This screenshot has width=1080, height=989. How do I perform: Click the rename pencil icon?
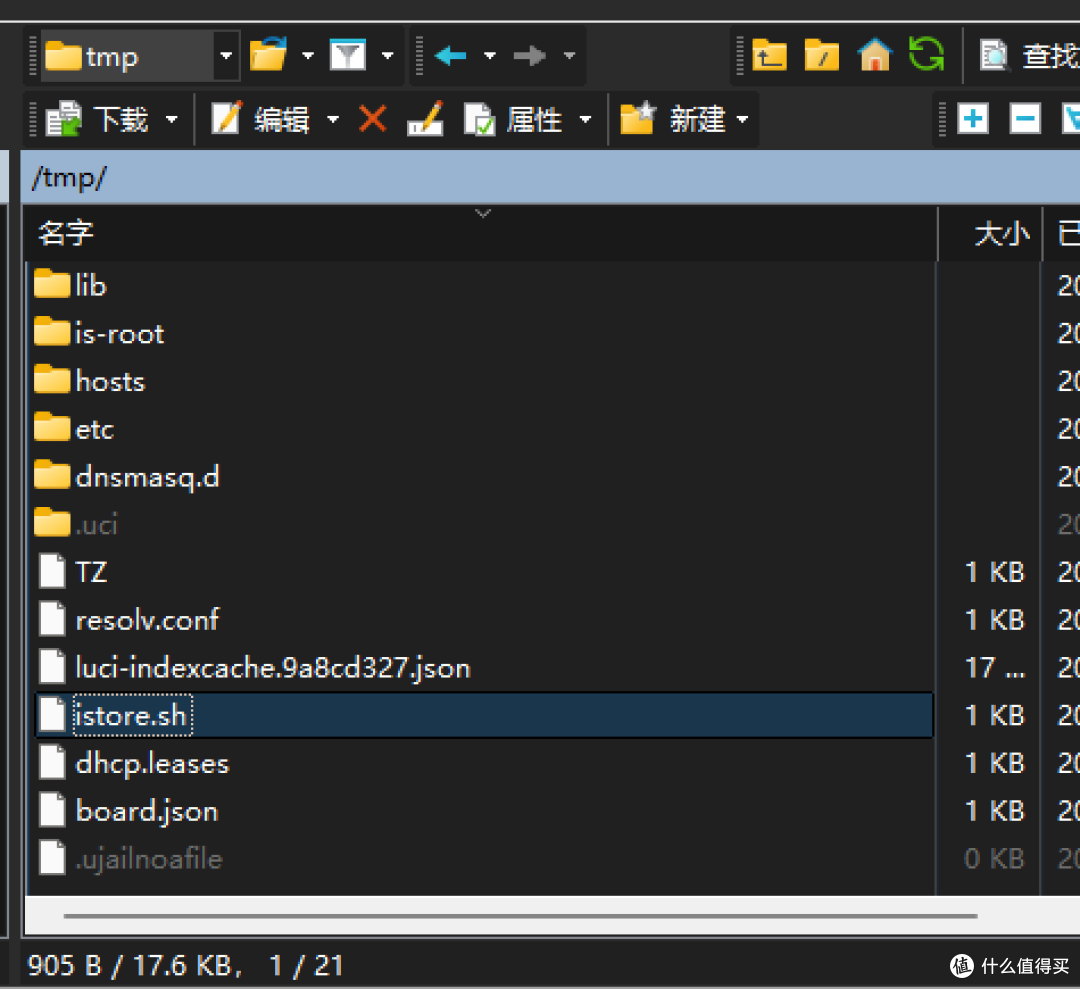425,120
